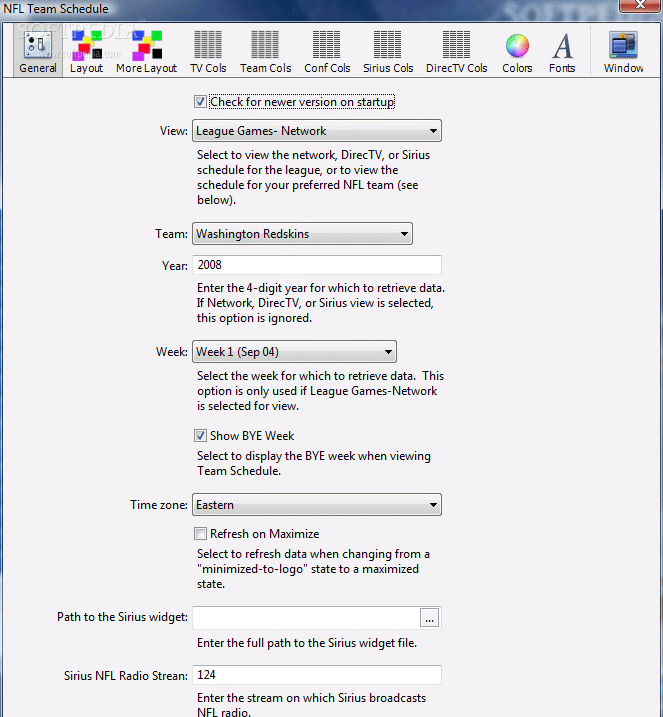The width and height of the screenshot is (663, 717).
Task: Open the Window preferences
Action: pyautogui.click(x=623, y=52)
